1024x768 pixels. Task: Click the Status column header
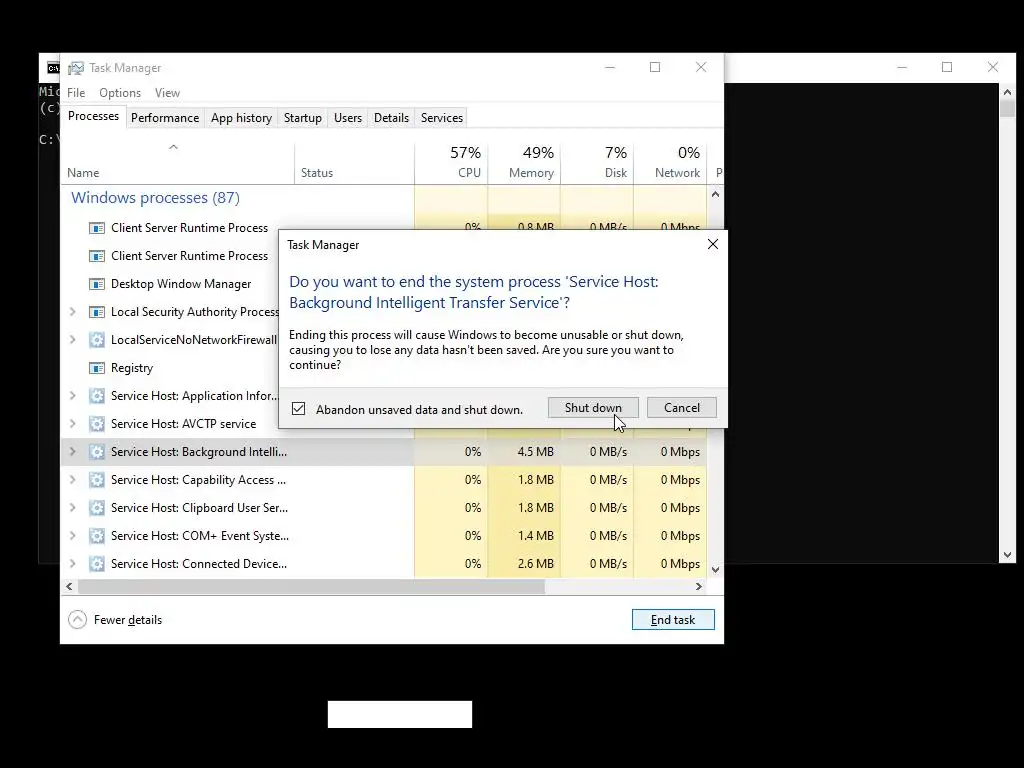click(x=354, y=162)
